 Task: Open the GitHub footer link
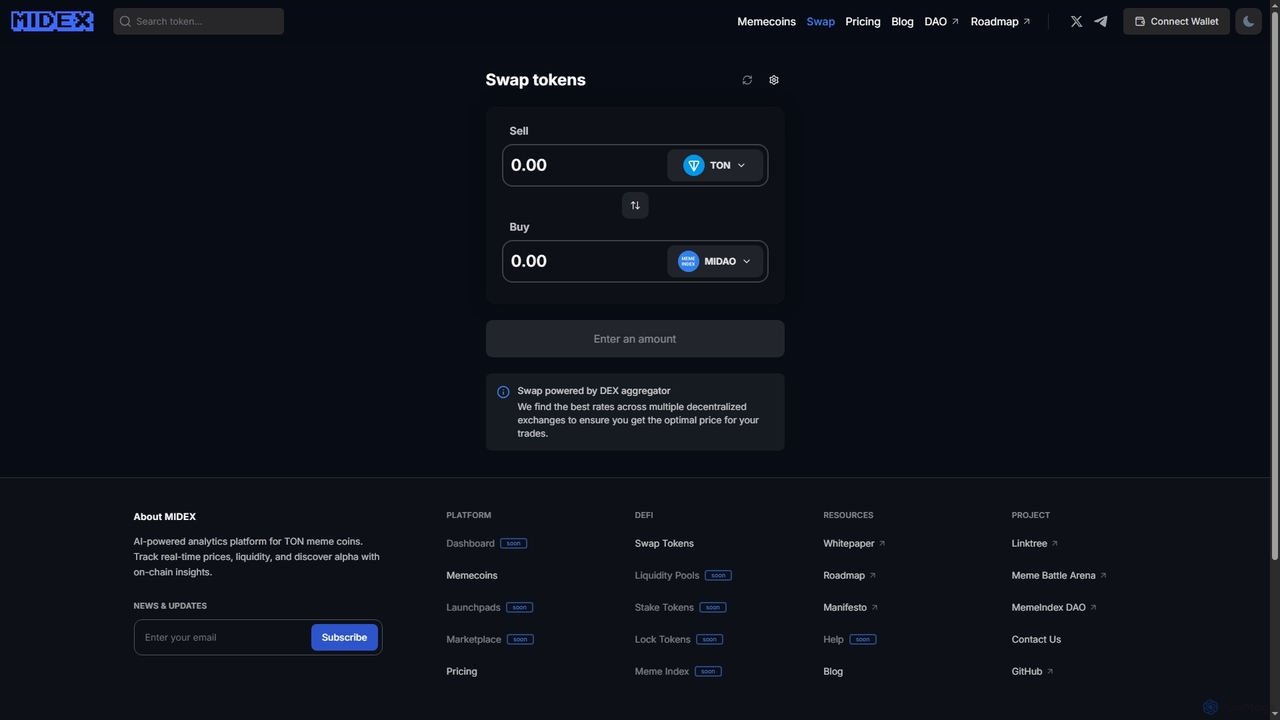1032,671
